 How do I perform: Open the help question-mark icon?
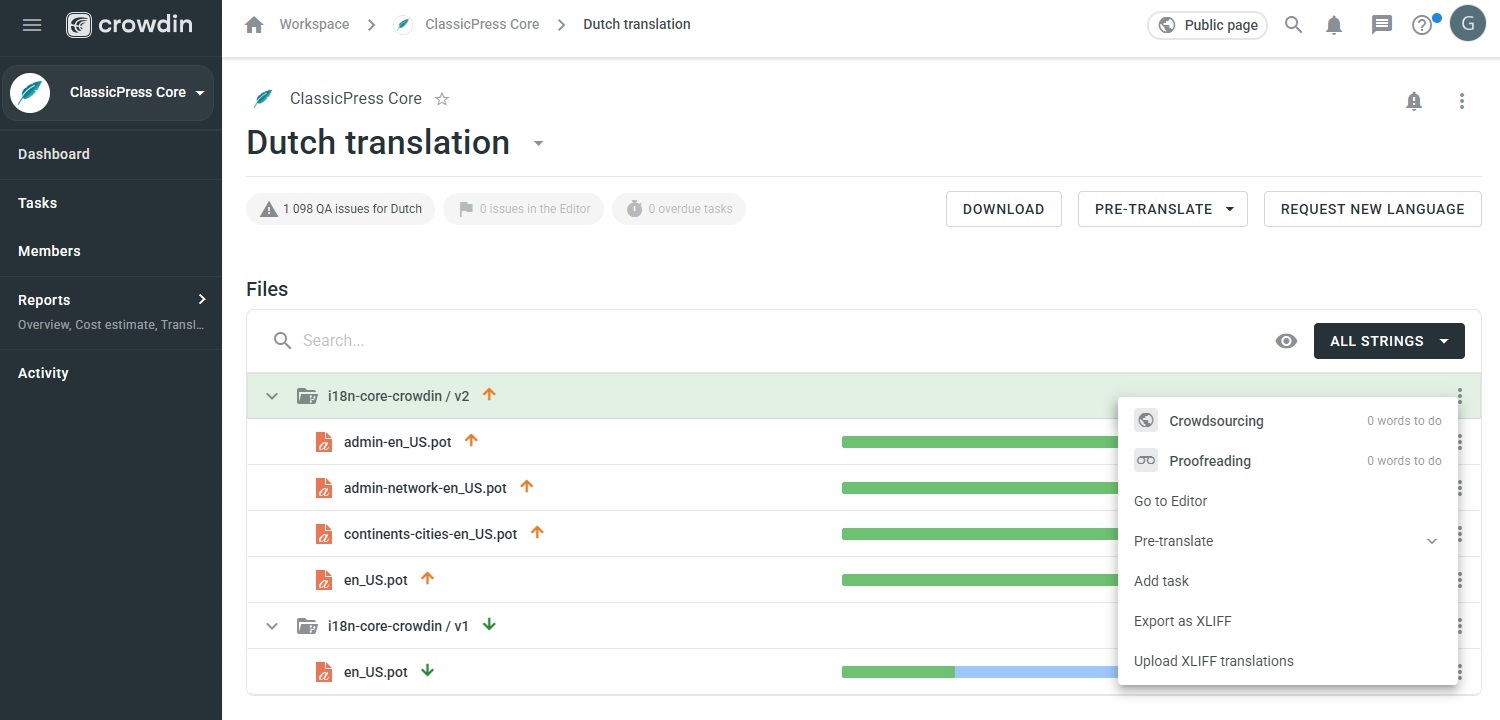tap(1421, 25)
